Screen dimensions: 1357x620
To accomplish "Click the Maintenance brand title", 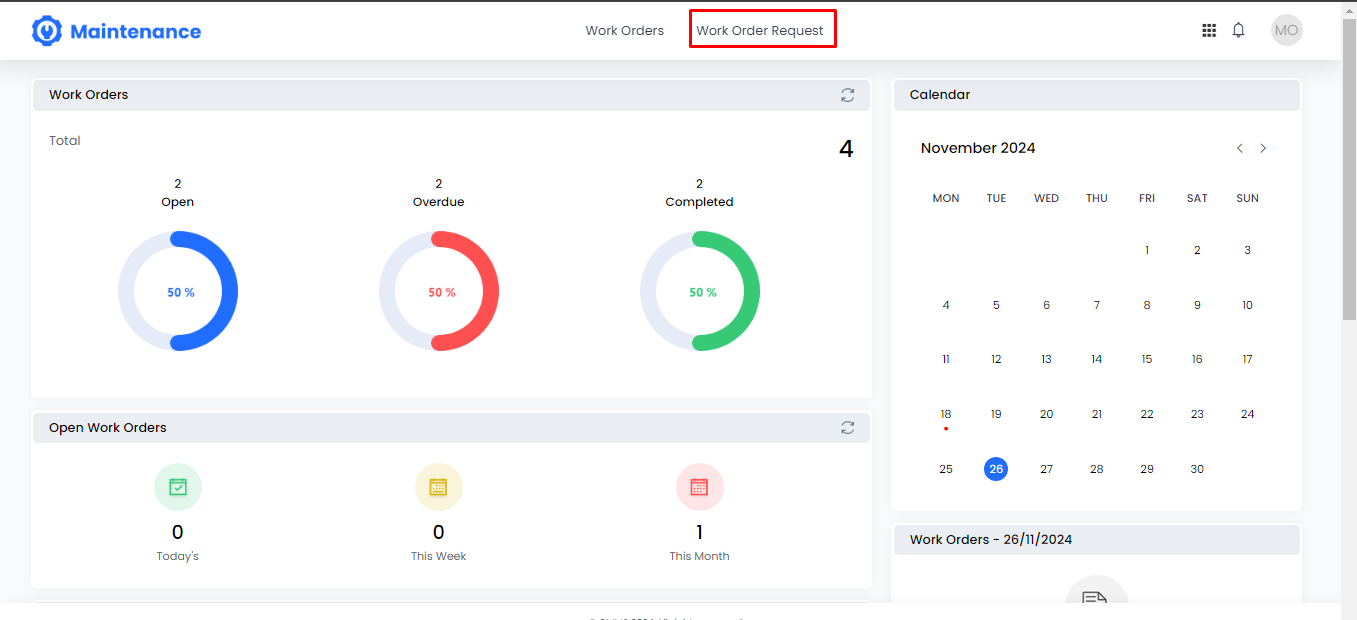I will click(136, 31).
